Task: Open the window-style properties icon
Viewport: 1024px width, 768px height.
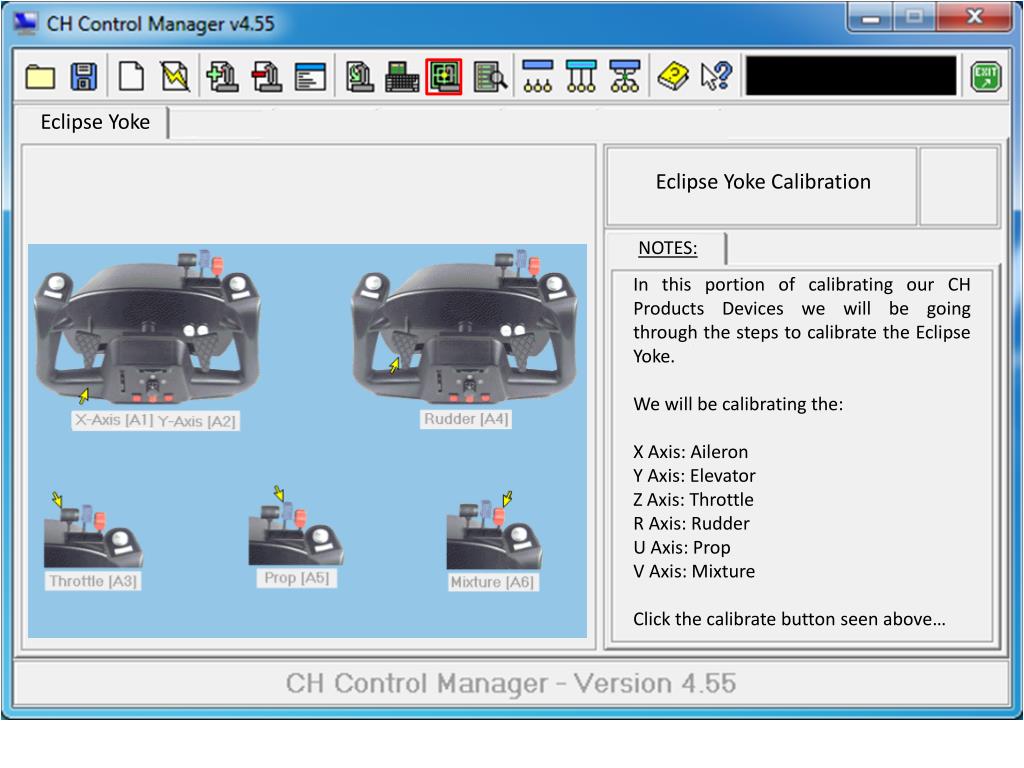Action: pos(310,77)
